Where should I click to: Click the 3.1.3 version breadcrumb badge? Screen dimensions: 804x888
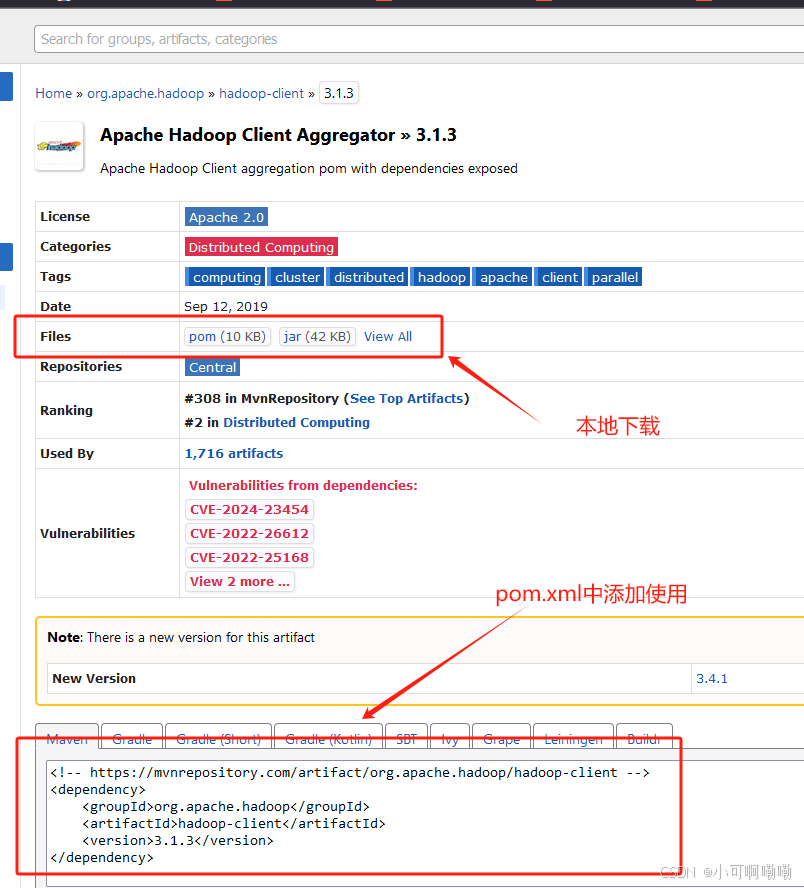click(x=339, y=93)
